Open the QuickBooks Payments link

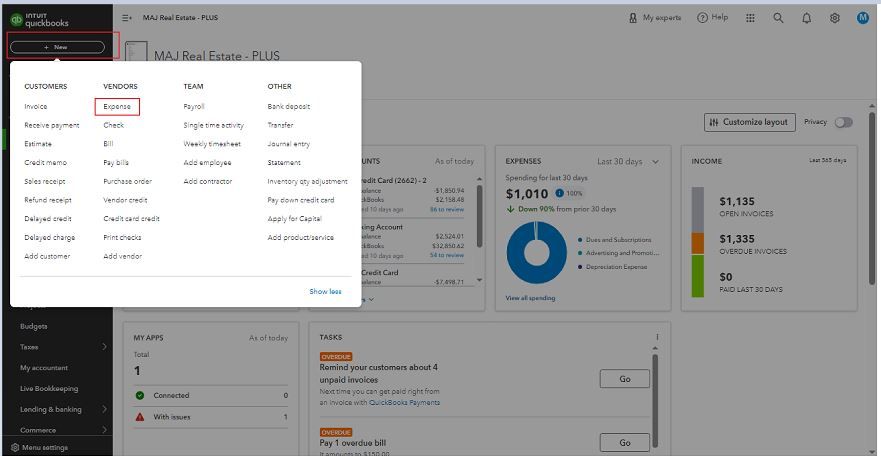click(x=405, y=403)
